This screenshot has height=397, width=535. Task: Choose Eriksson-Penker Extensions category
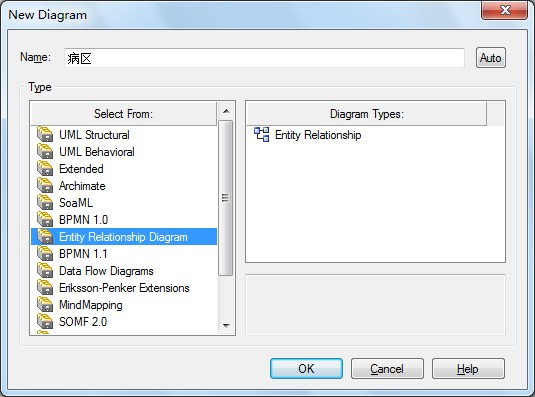pyautogui.click(x=124, y=288)
